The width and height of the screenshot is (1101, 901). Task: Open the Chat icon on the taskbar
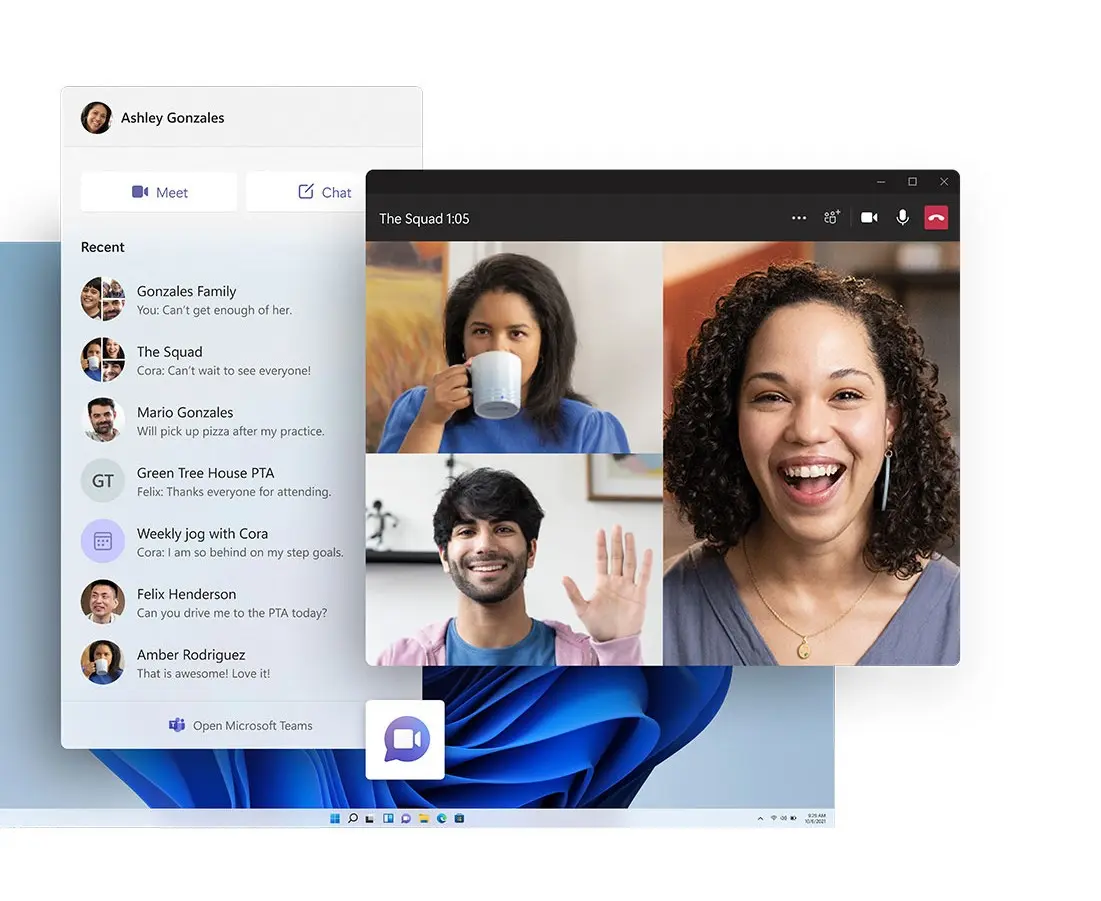(406, 818)
